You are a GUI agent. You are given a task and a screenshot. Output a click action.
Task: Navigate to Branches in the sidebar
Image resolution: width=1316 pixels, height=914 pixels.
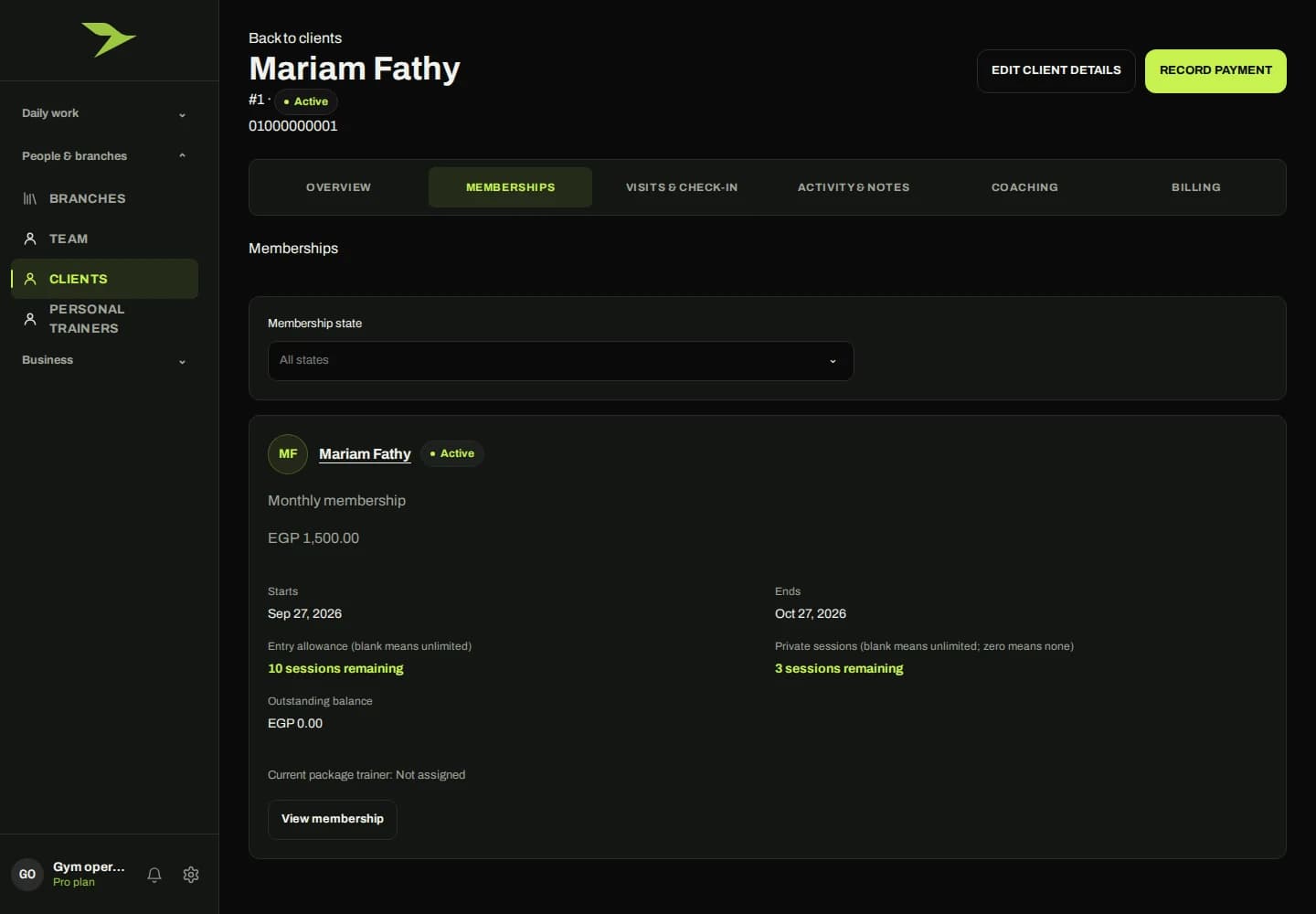[104, 198]
